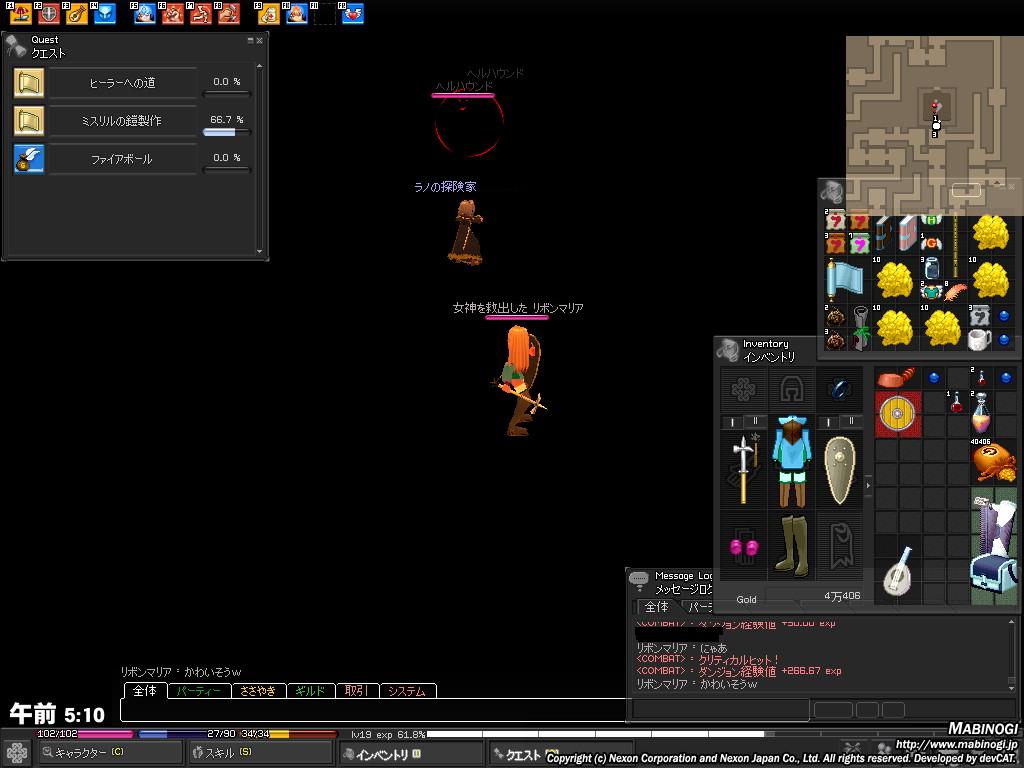Click the ミスリルの鎧製作 progress bar
1024x768 pixels.
226,131
